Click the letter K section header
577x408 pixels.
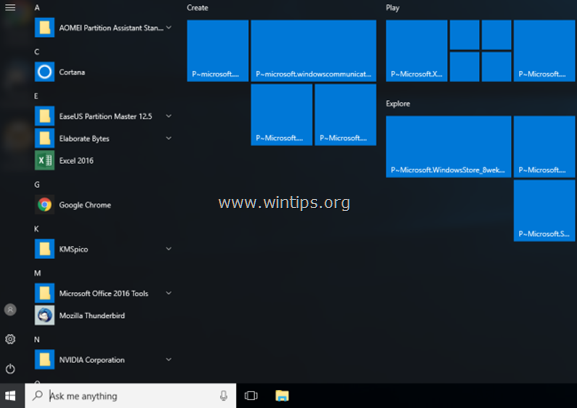(36, 229)
